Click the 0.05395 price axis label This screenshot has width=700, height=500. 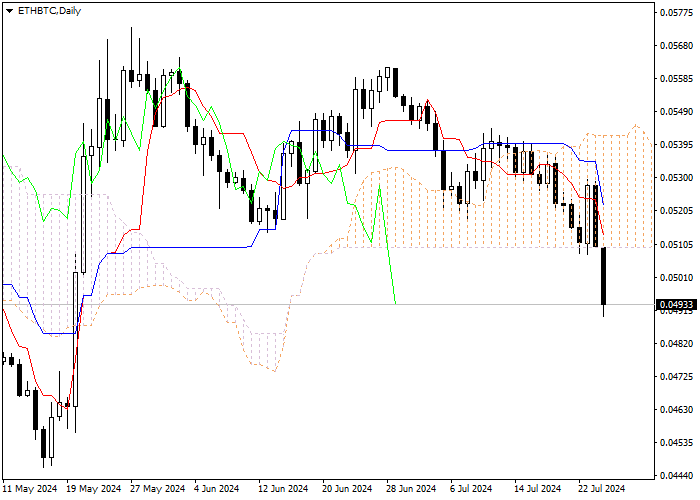click(676, 145)
